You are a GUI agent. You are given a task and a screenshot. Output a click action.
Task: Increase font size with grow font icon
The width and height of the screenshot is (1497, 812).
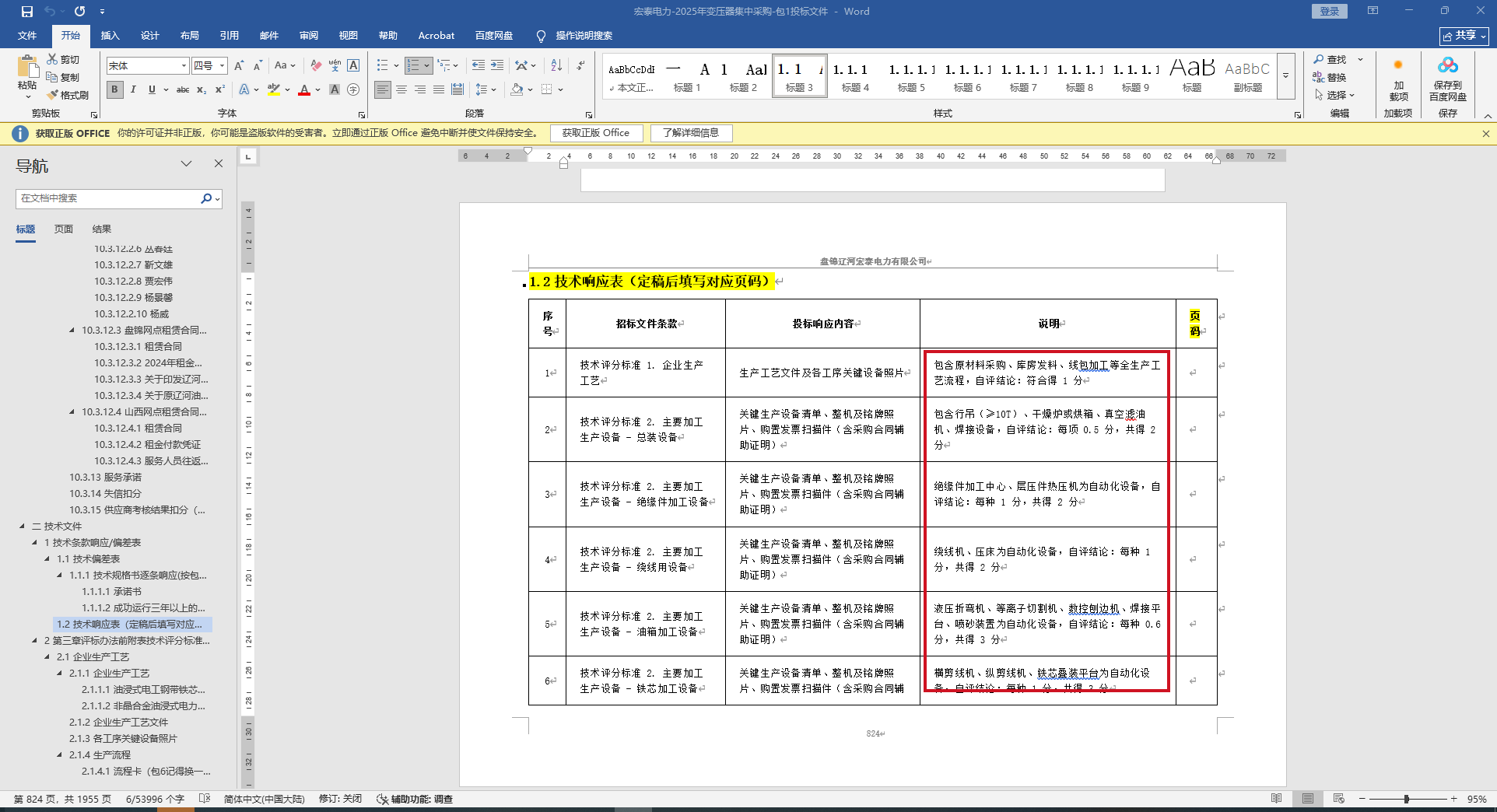pyautogui.click(x=239, y=66)
